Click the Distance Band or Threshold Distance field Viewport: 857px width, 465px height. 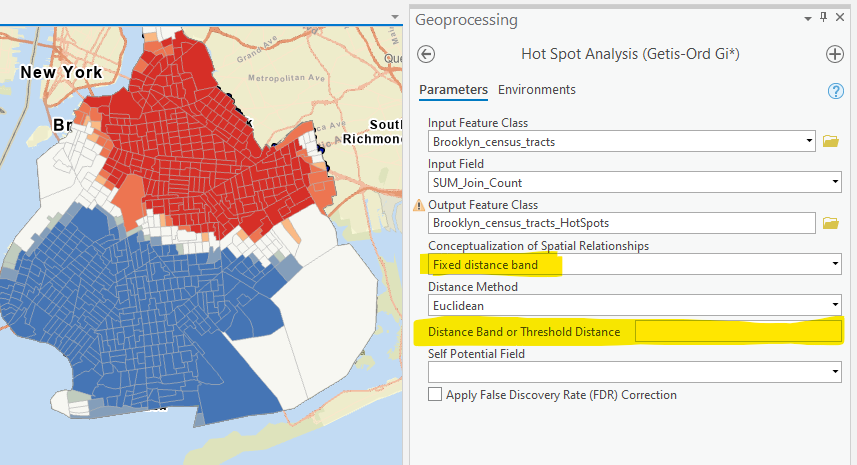[x=738, y=332]
